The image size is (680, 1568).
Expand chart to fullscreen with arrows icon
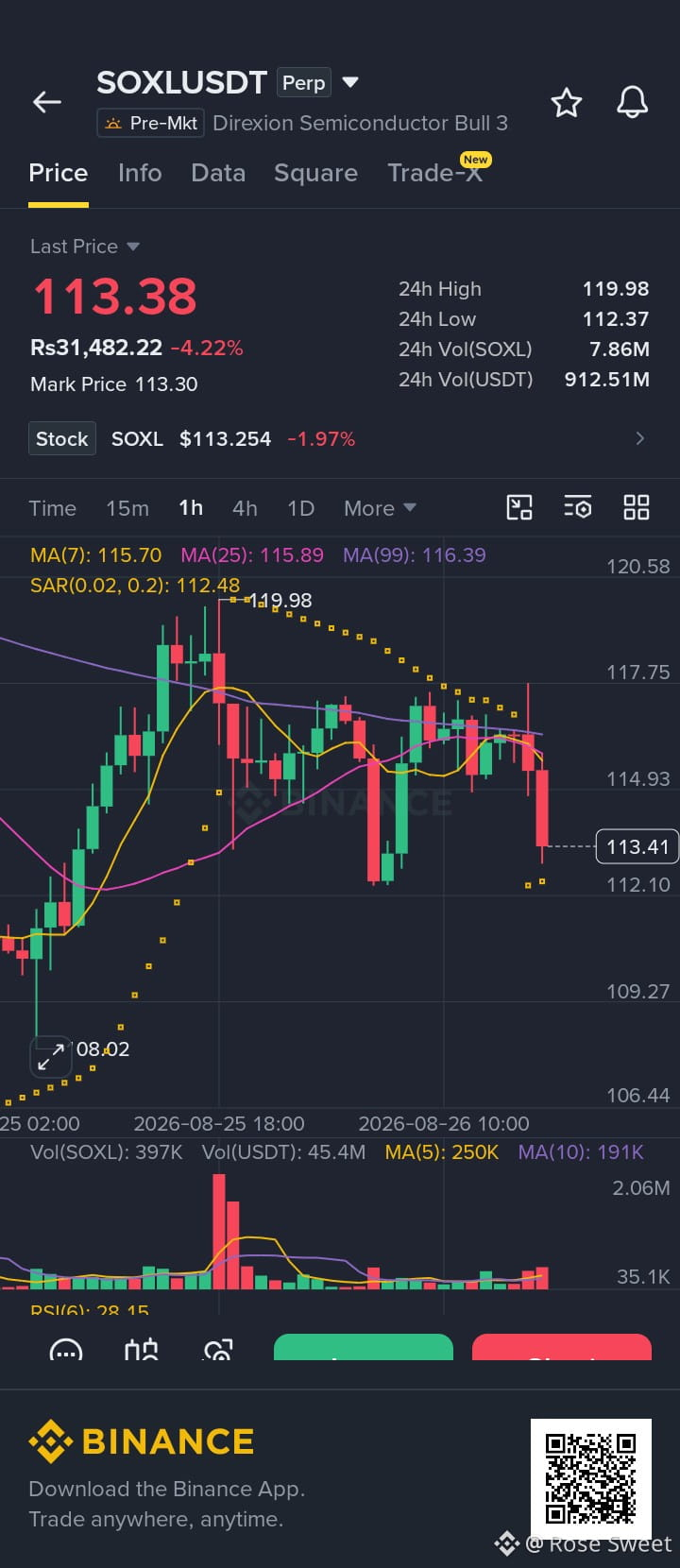[x=51, y=1055]
